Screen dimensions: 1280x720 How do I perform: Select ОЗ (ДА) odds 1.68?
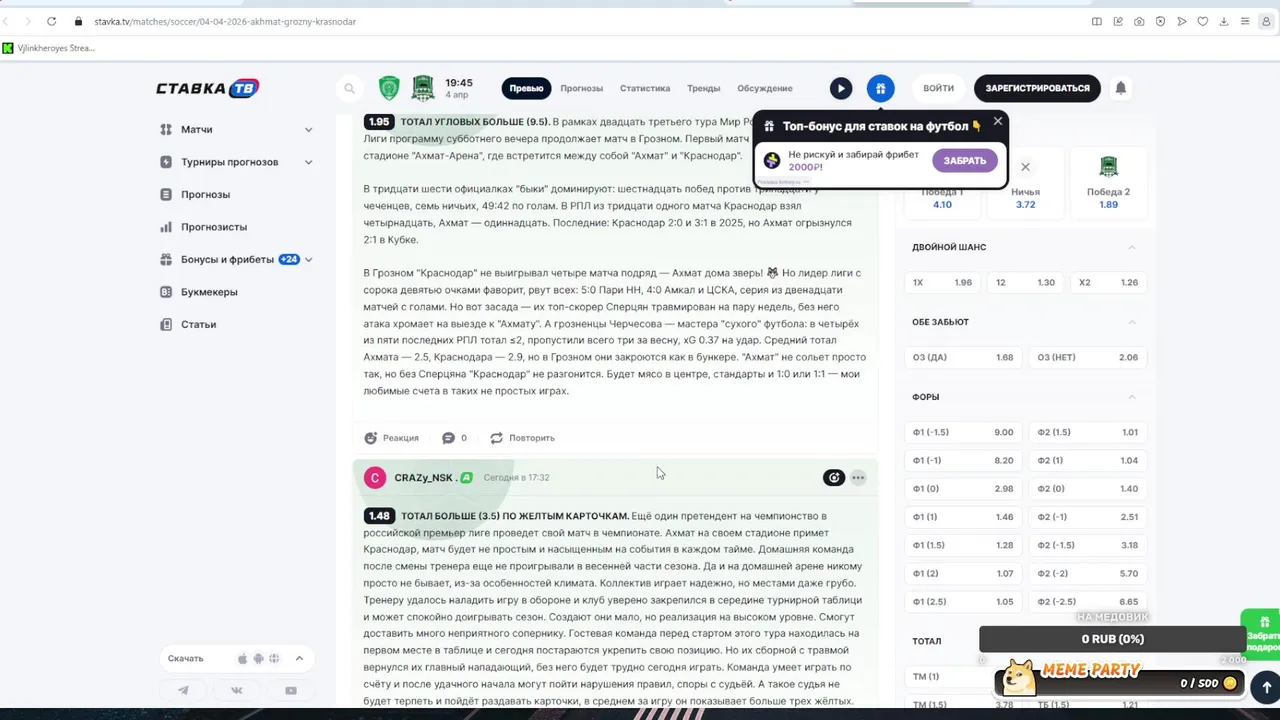point(963,358)
